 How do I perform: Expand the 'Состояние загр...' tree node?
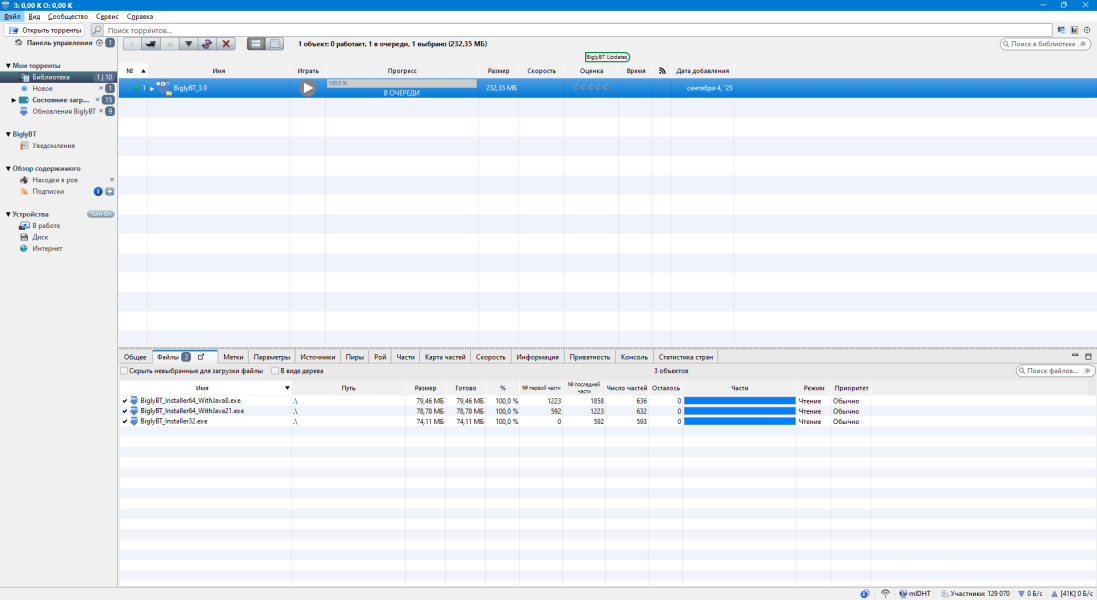[x=14, y=101]
